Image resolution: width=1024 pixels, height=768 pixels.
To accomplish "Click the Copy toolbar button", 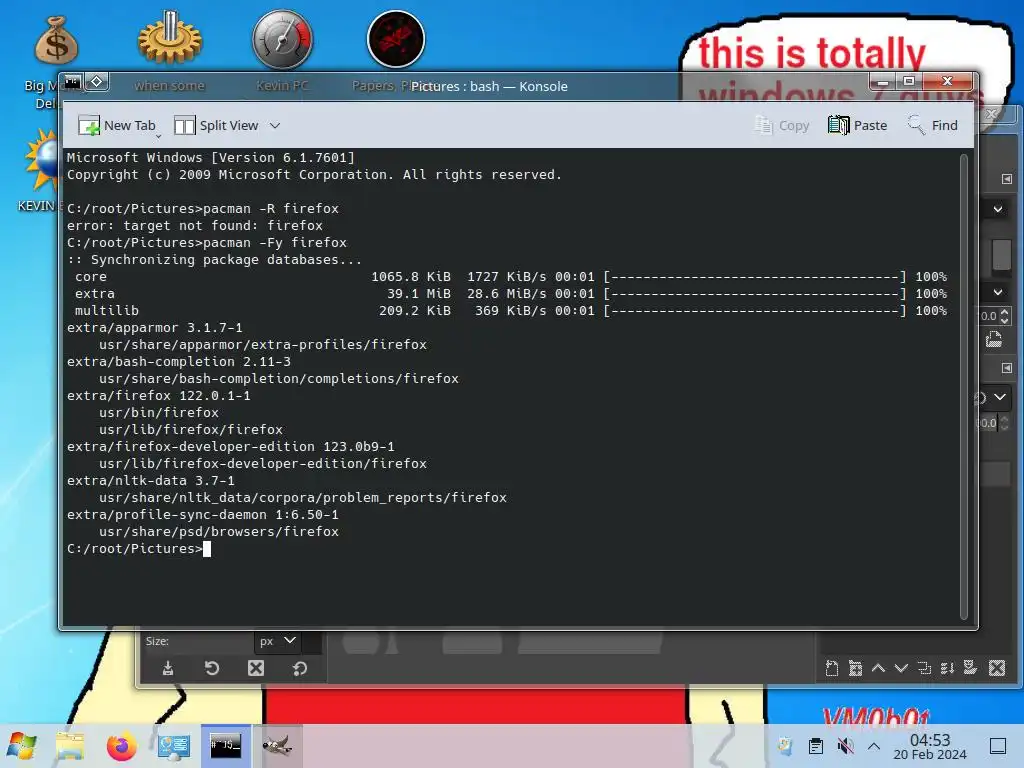I will pyautogui.click(x=781, y=125).
